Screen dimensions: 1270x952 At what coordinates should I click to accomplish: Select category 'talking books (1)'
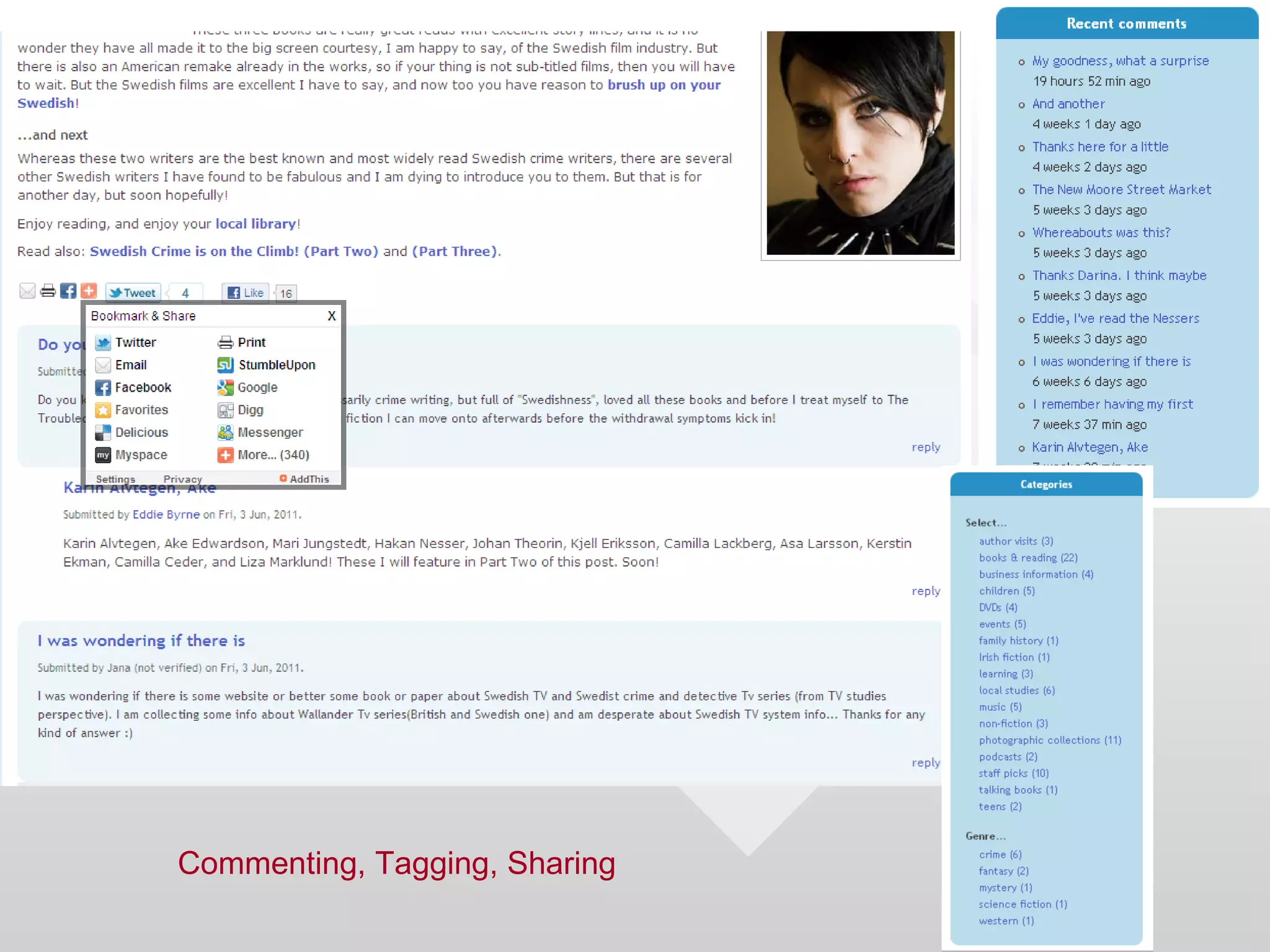[1018, 790]
